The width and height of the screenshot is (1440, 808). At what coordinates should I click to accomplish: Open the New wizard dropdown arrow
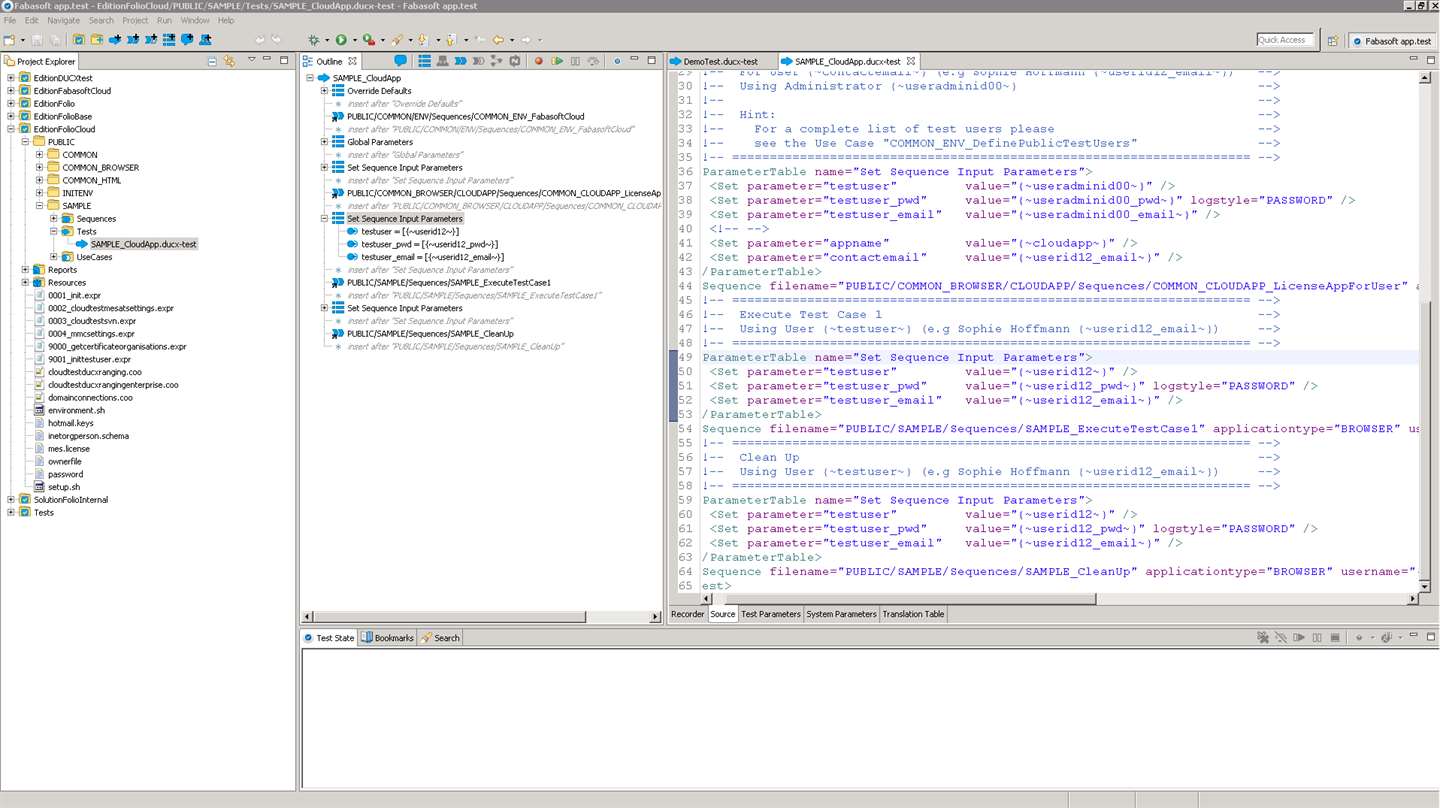coord(21,40)
